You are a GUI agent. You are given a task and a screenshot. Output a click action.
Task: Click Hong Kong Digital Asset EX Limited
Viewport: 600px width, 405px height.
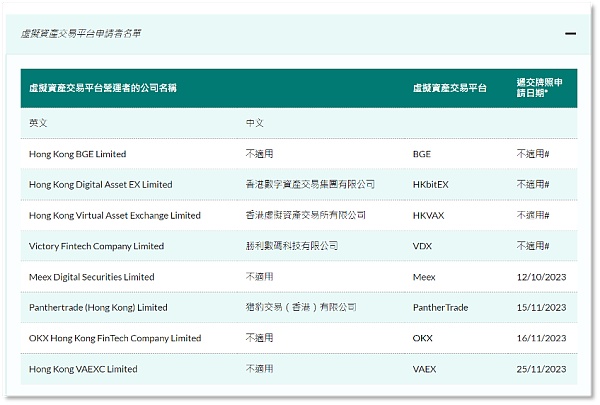click(100, 185)
